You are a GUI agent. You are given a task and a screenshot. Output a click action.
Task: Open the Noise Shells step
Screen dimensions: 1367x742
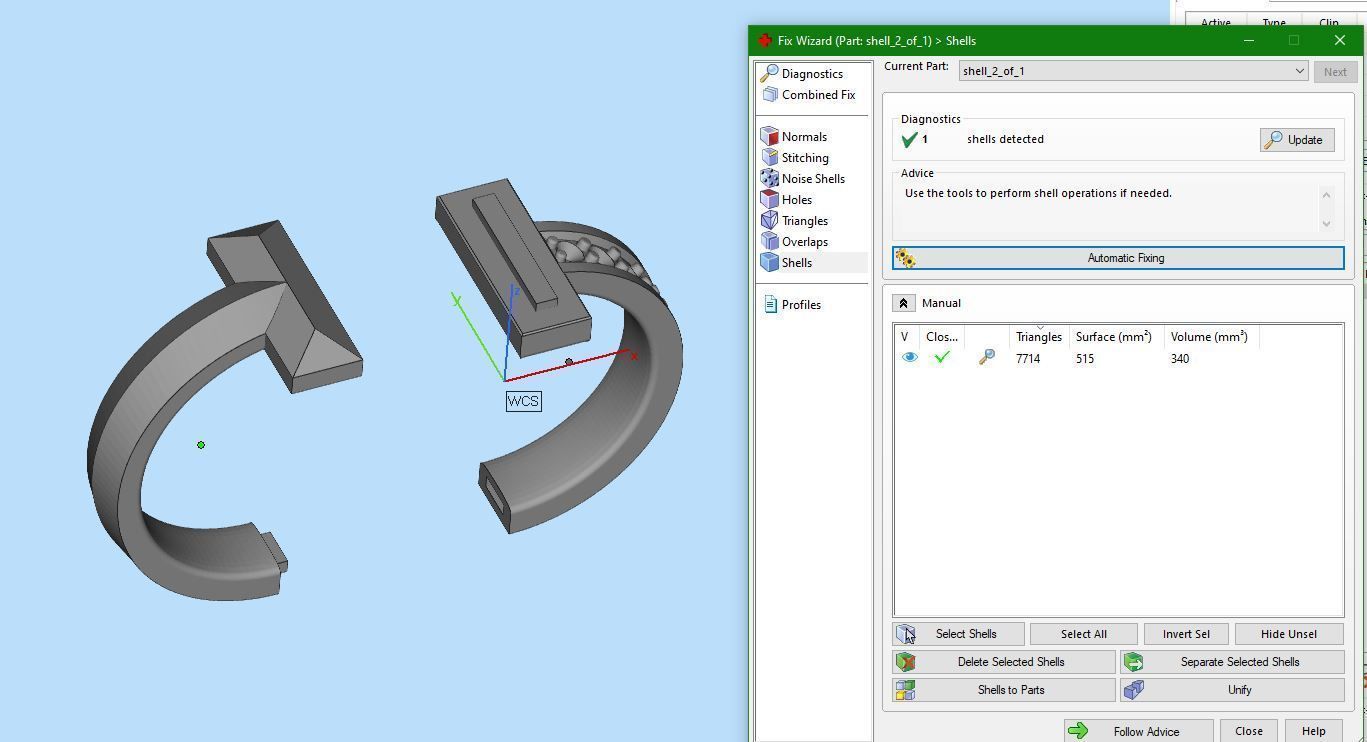click(813, 179)
